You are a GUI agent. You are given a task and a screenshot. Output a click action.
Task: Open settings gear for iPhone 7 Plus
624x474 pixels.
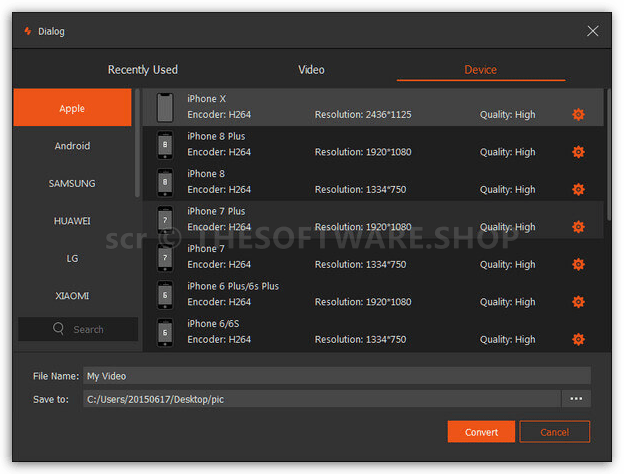coord(578,227)
